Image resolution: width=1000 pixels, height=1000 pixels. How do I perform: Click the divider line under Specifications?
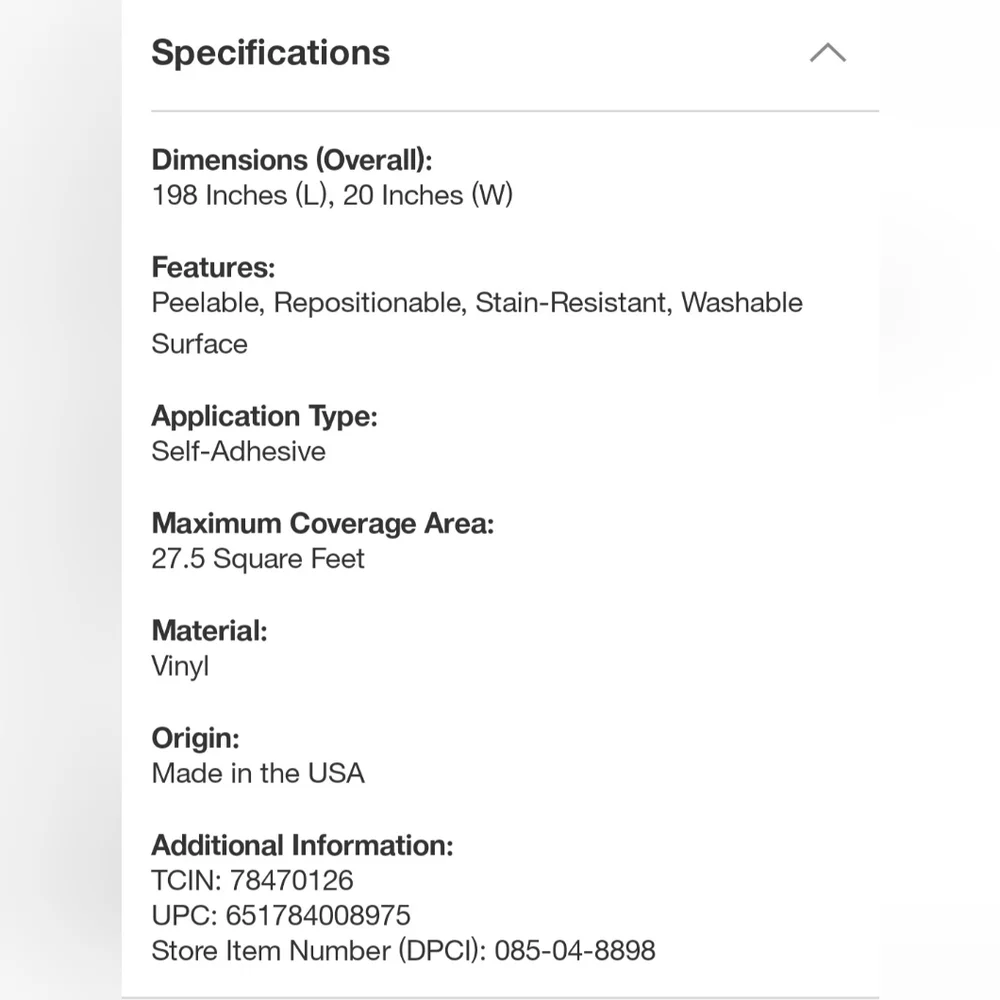tap(515, 111)
